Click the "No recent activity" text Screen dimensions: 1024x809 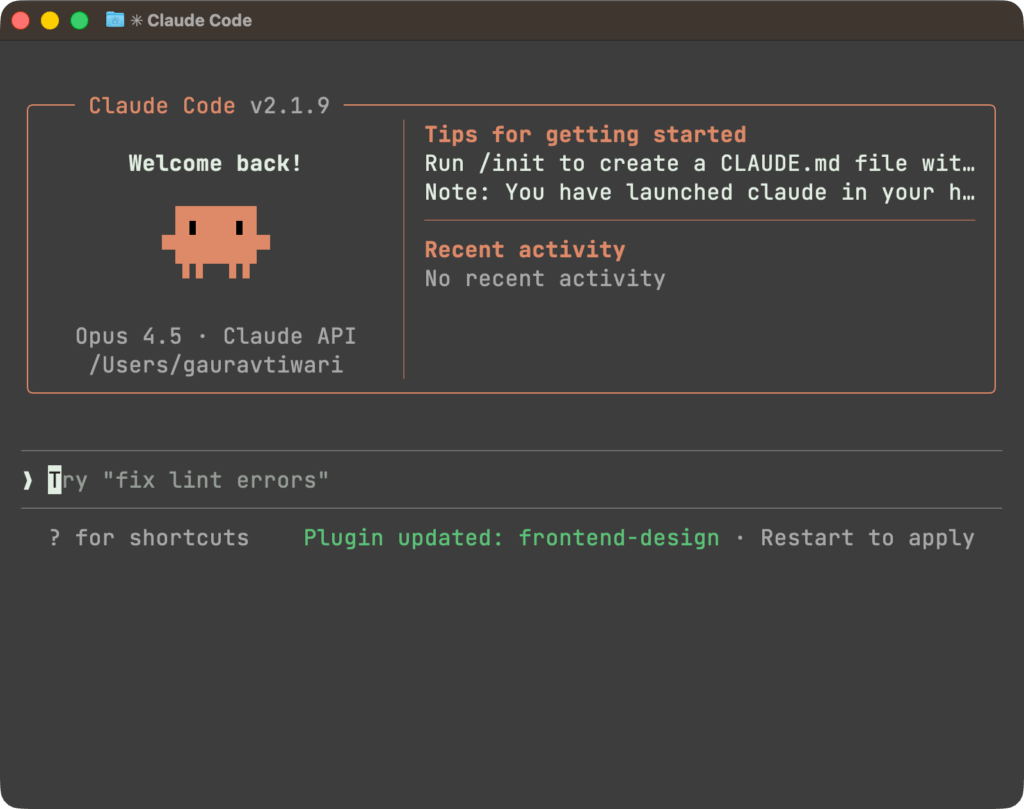(545, 279)
